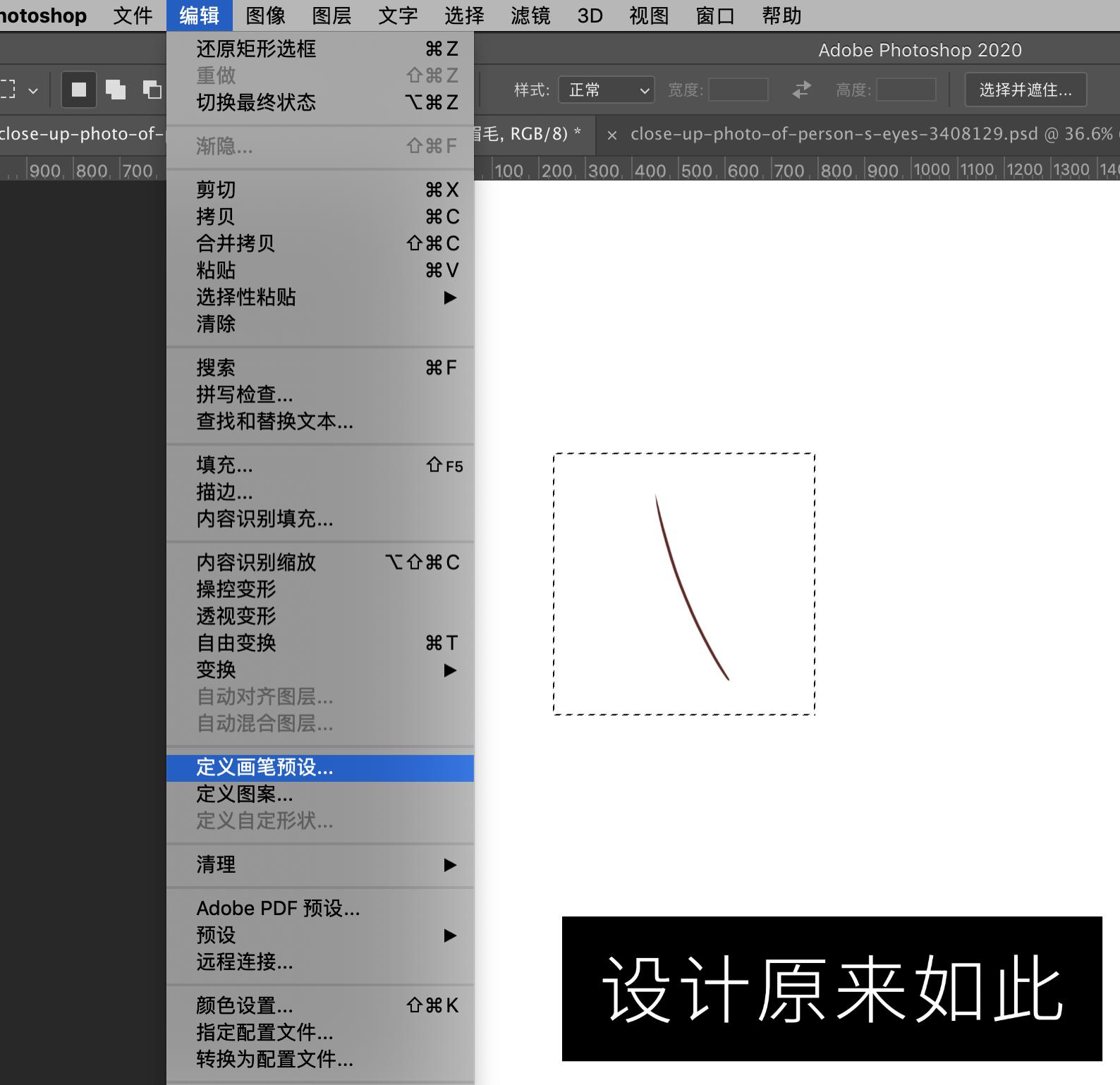Click the 选择并遮住 button
Image resolution: width=1120 pixels, height=1085 pixels.
1025,90
